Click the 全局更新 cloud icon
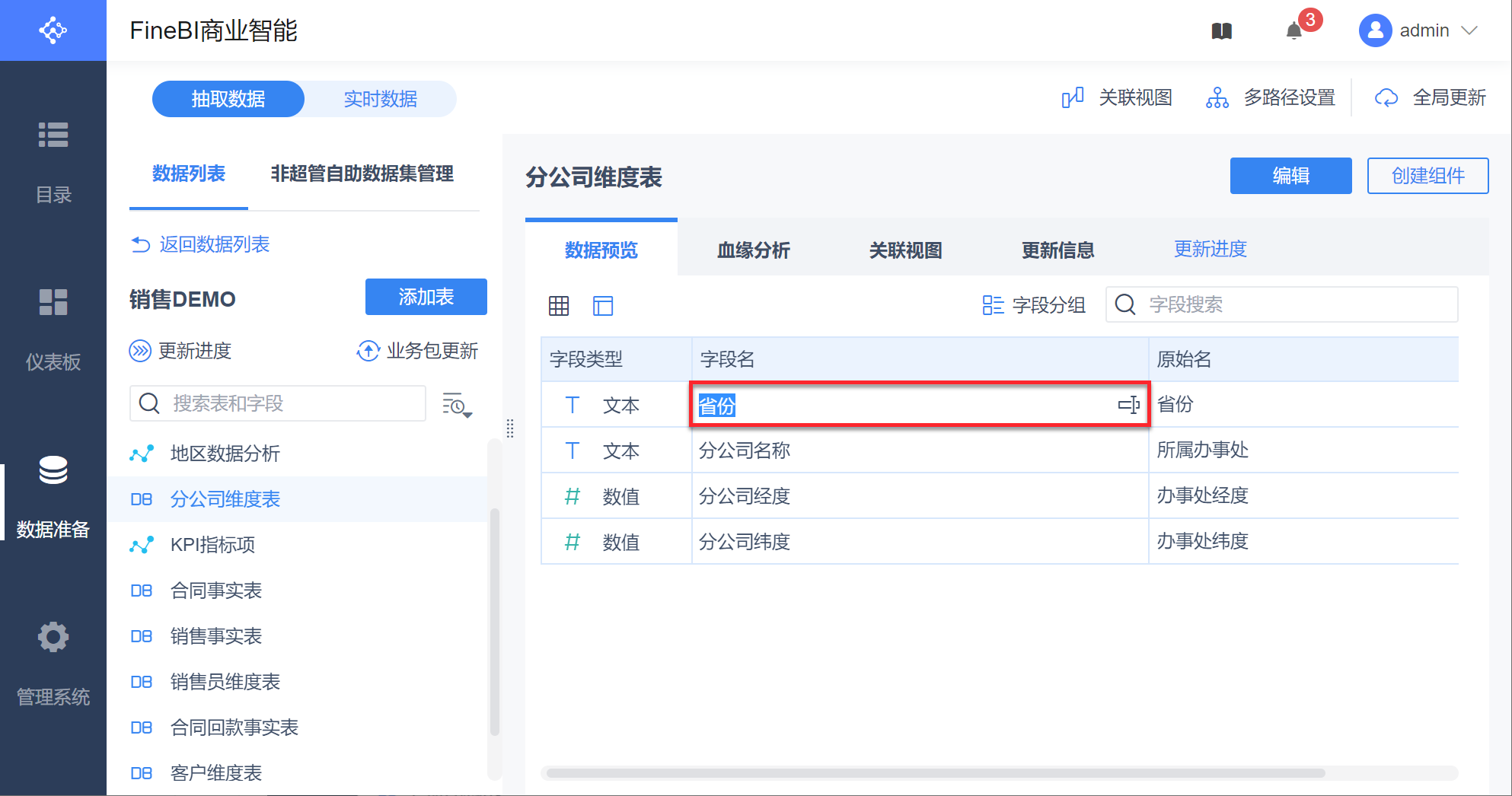This screenshot has height=796, width=1512. click(1386, 98)
